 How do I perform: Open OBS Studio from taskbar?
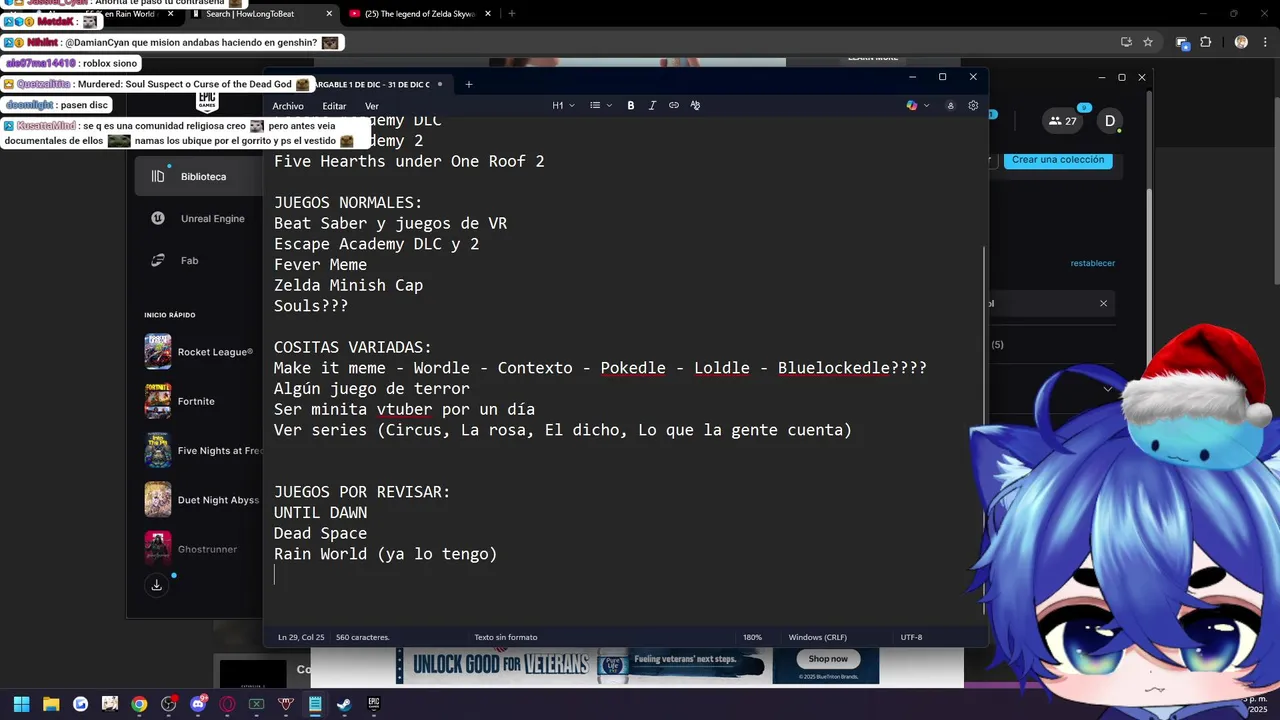coord(168,704)
